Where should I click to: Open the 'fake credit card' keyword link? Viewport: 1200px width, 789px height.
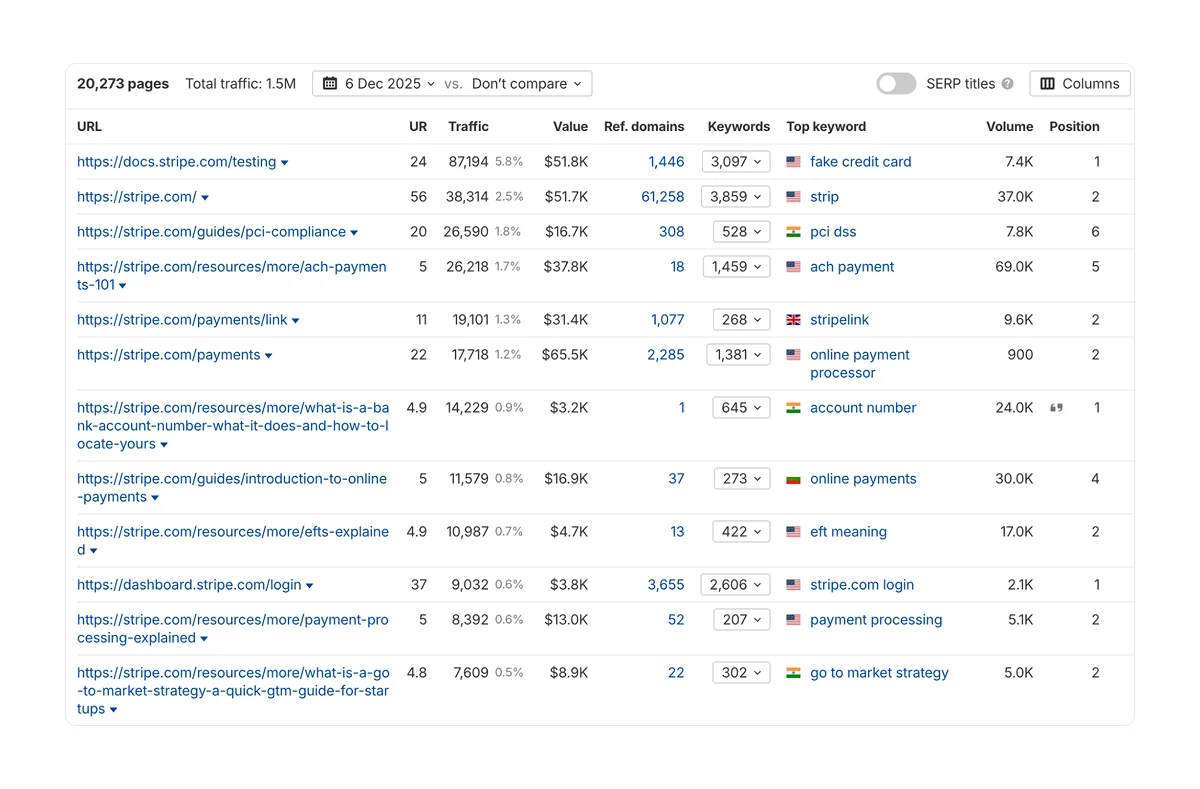(860, 161)
